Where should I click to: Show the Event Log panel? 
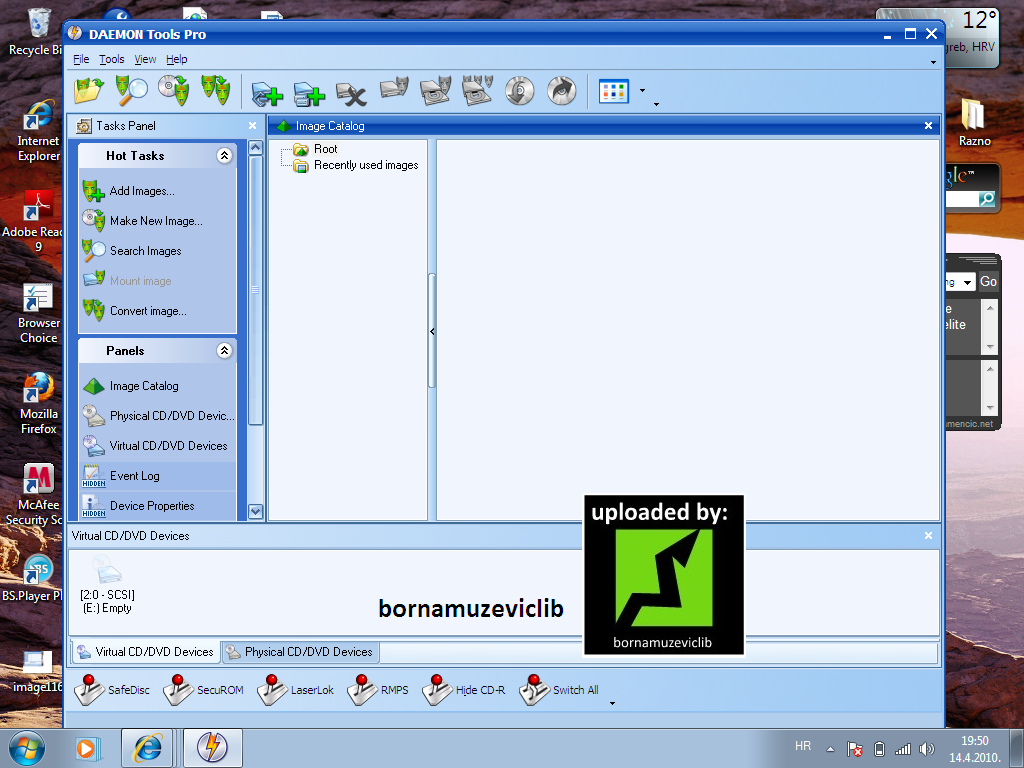135,476
